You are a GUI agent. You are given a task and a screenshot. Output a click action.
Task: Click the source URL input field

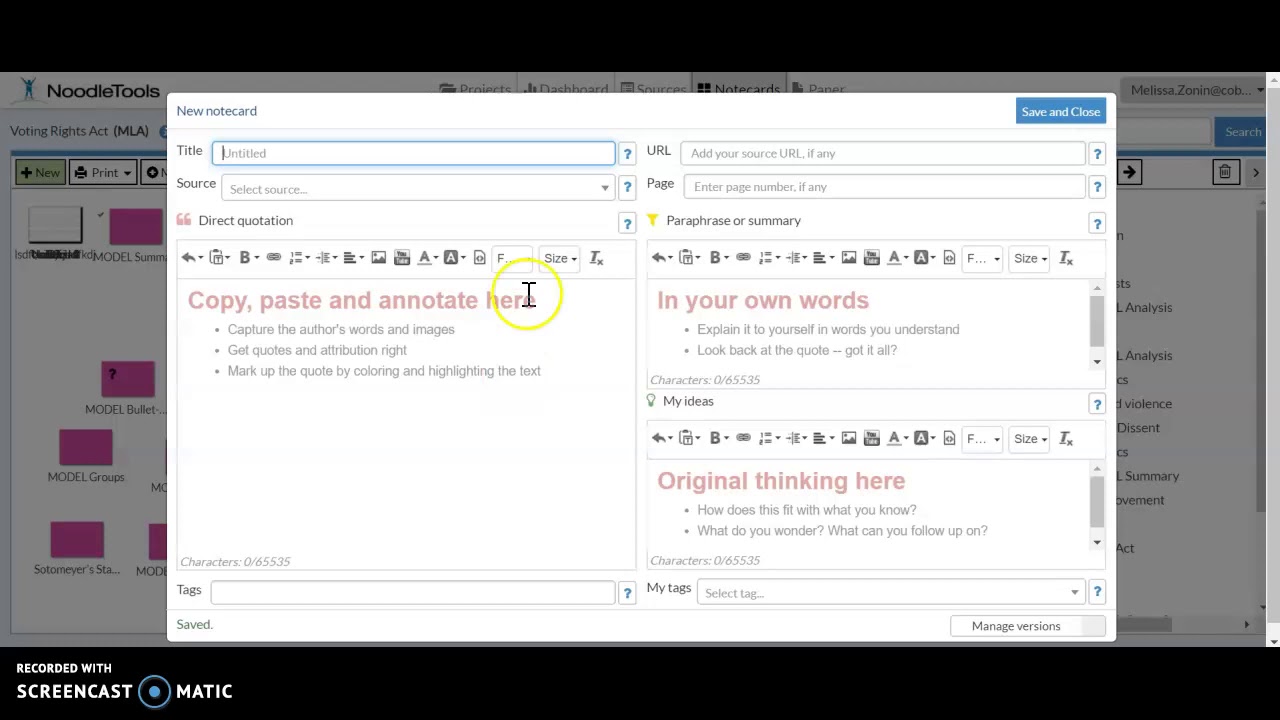coord(883,153)
